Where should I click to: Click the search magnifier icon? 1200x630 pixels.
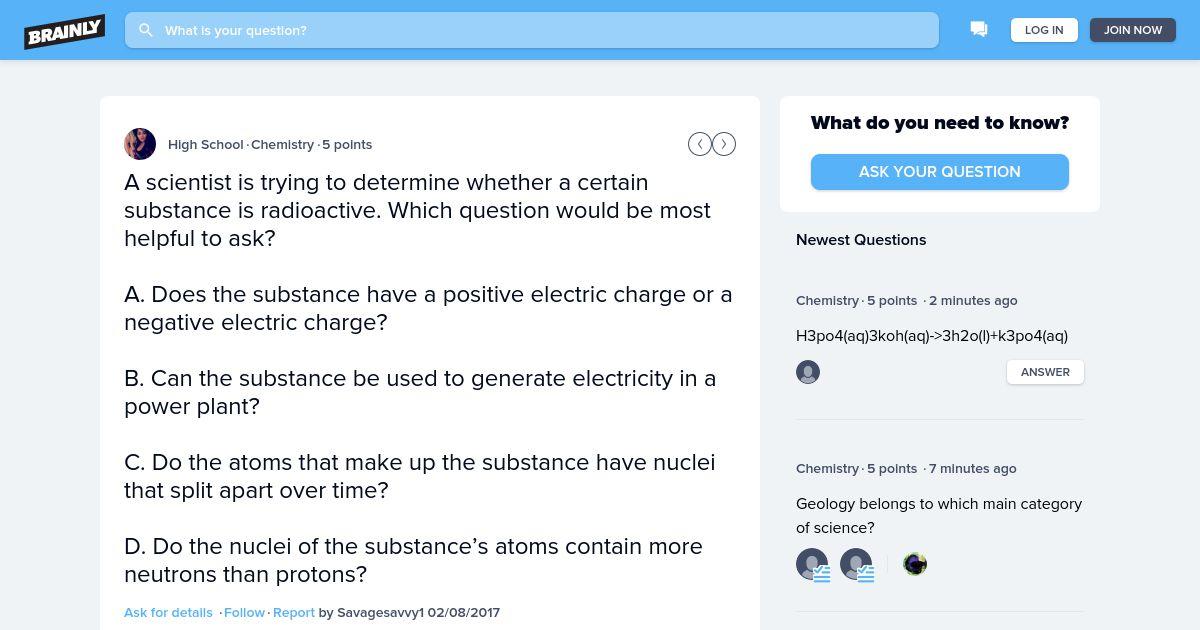(146, 30)
